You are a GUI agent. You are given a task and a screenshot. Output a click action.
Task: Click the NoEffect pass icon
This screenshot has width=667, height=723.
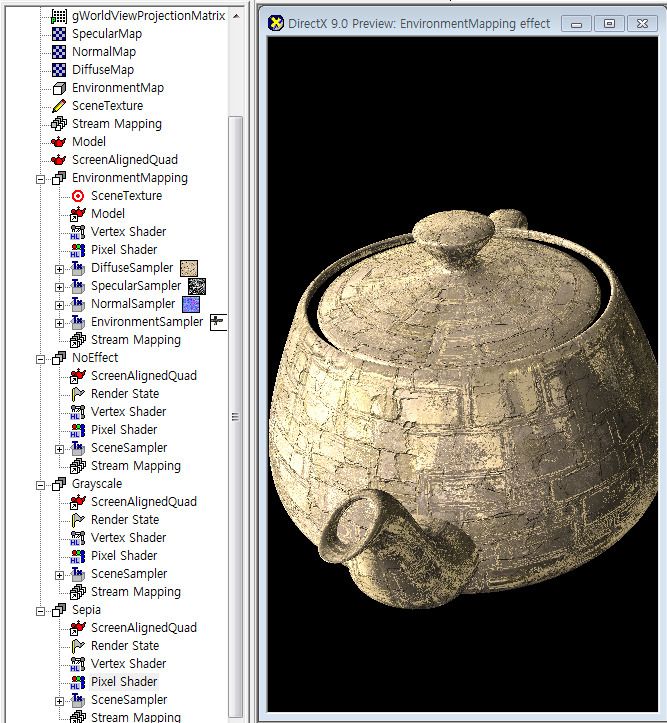tap(59, 358)
